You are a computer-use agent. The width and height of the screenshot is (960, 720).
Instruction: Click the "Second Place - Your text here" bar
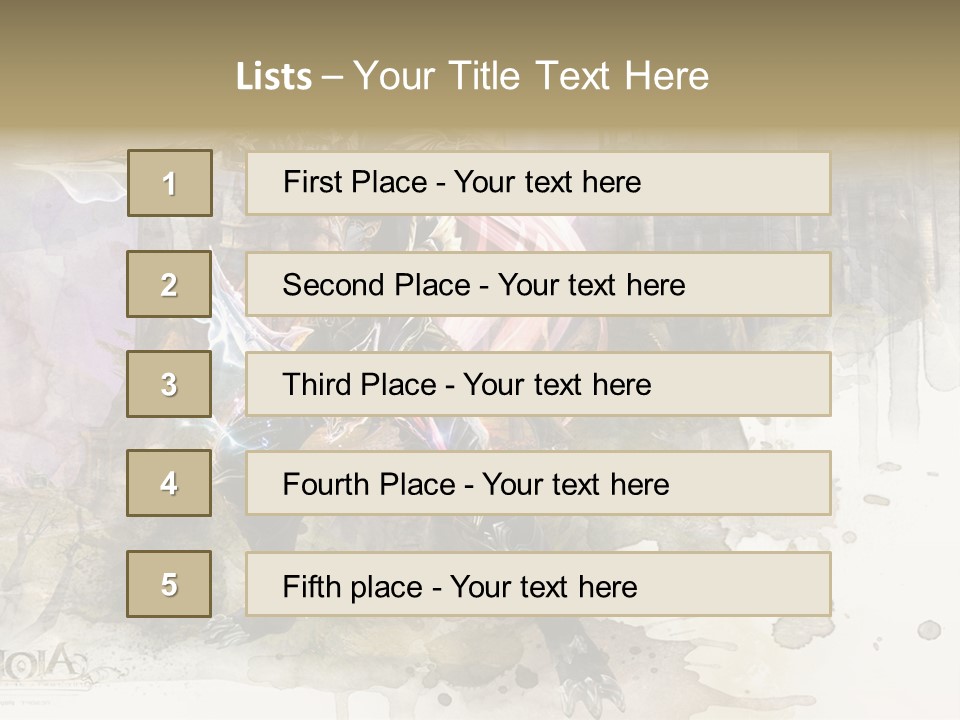click(538, 284)
